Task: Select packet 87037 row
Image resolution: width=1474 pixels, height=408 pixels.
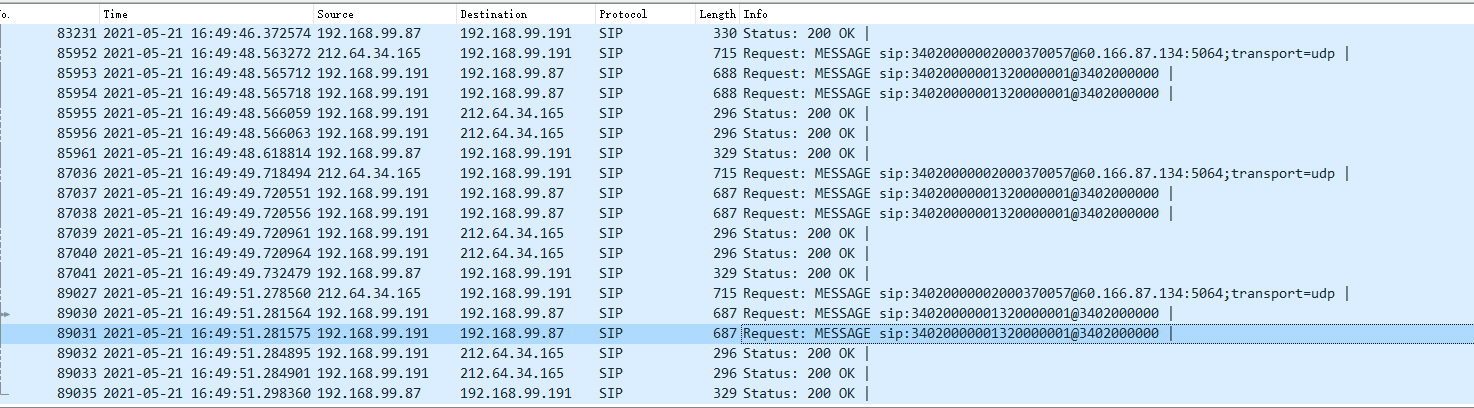Action: (x=400, y=193)
